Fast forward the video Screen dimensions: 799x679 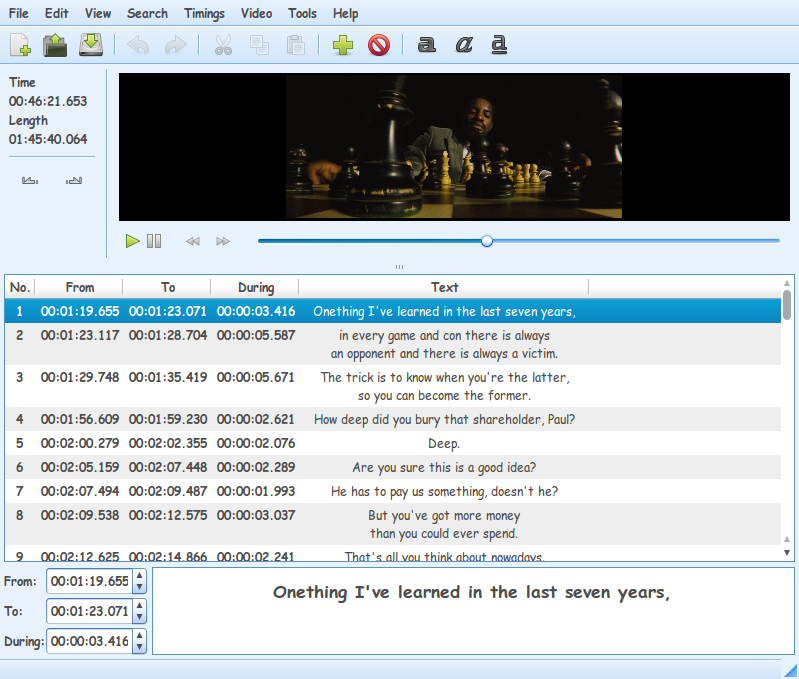[x=223, y=241]
